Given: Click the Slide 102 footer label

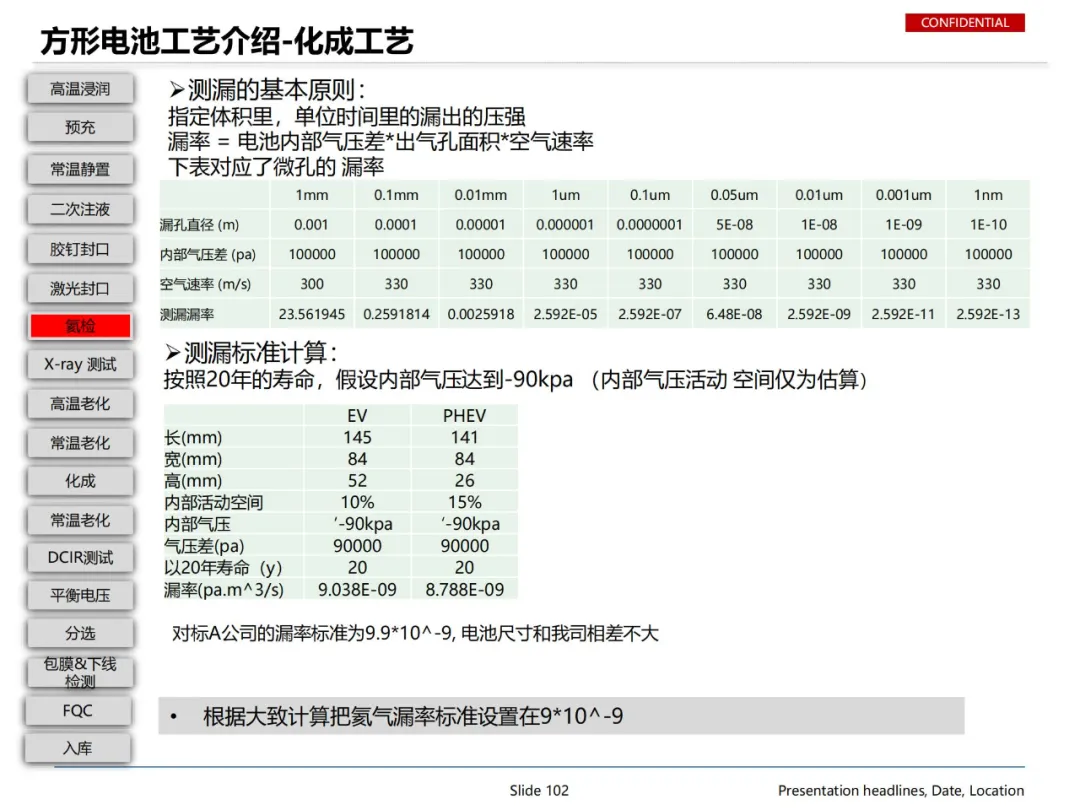Looking at the screenshot, I should click(x=539, y=791).
